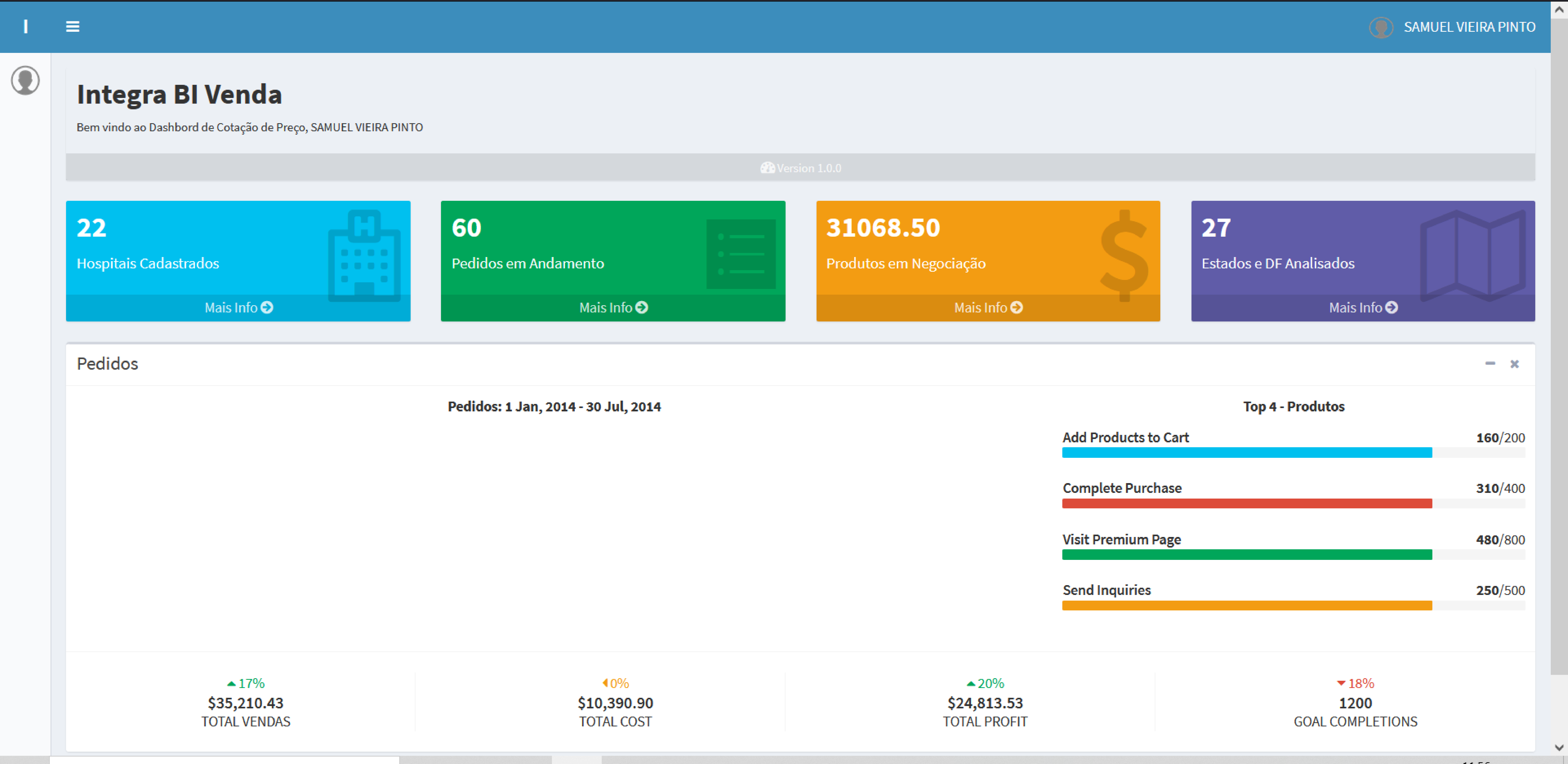Click the Version 1.0.0 label

pyautogui.click(x=809, y=168)
